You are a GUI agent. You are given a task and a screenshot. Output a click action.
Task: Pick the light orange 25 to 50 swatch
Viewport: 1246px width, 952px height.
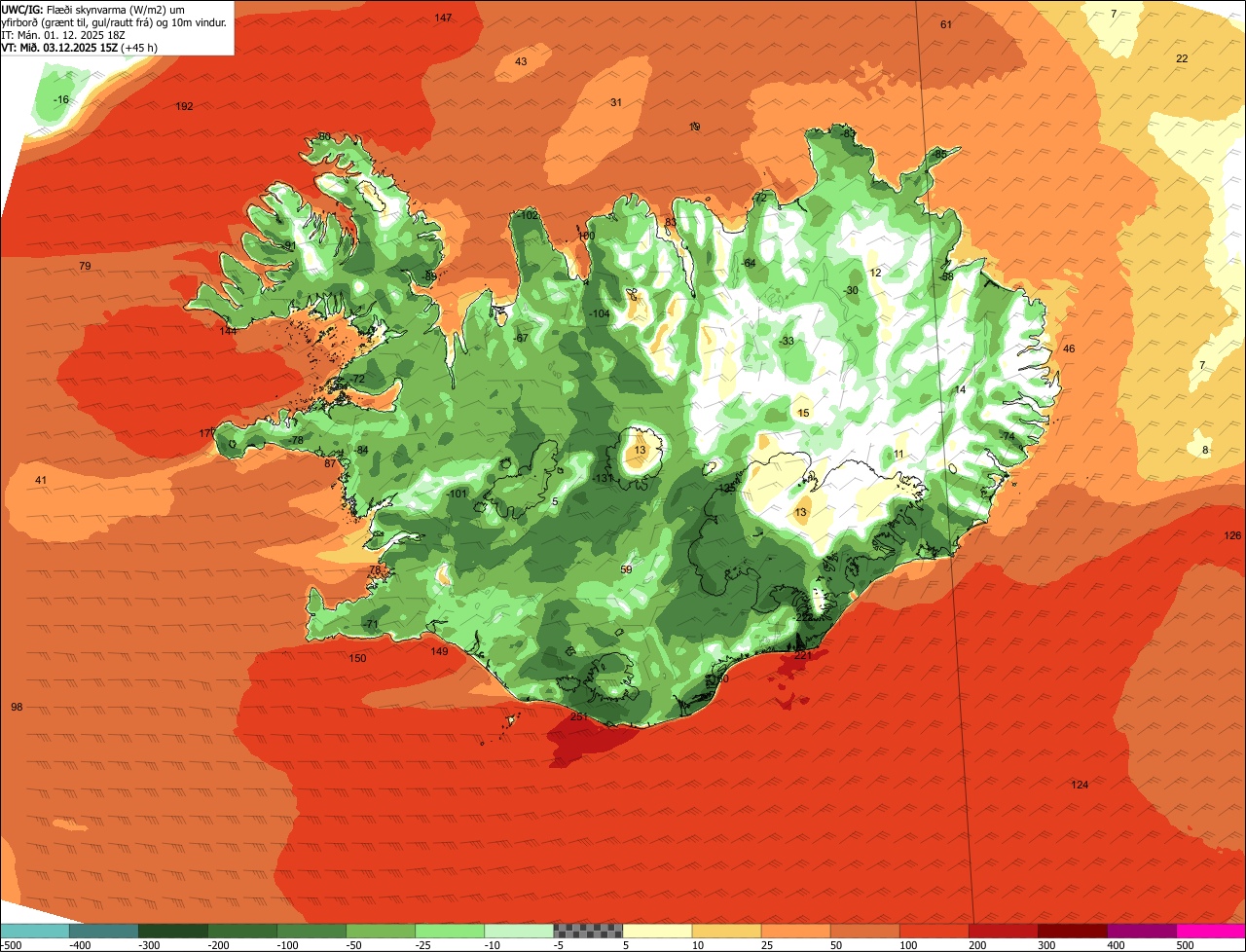[795, 931]
